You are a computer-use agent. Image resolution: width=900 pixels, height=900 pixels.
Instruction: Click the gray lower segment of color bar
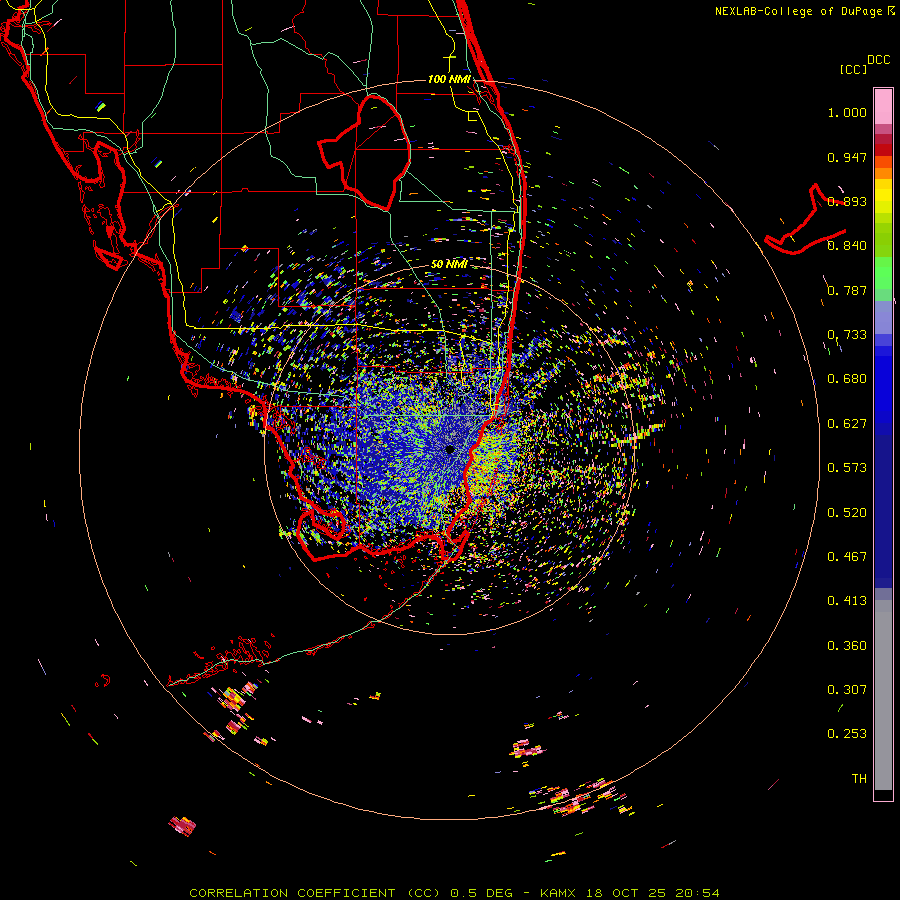click(x=883, y=695)
